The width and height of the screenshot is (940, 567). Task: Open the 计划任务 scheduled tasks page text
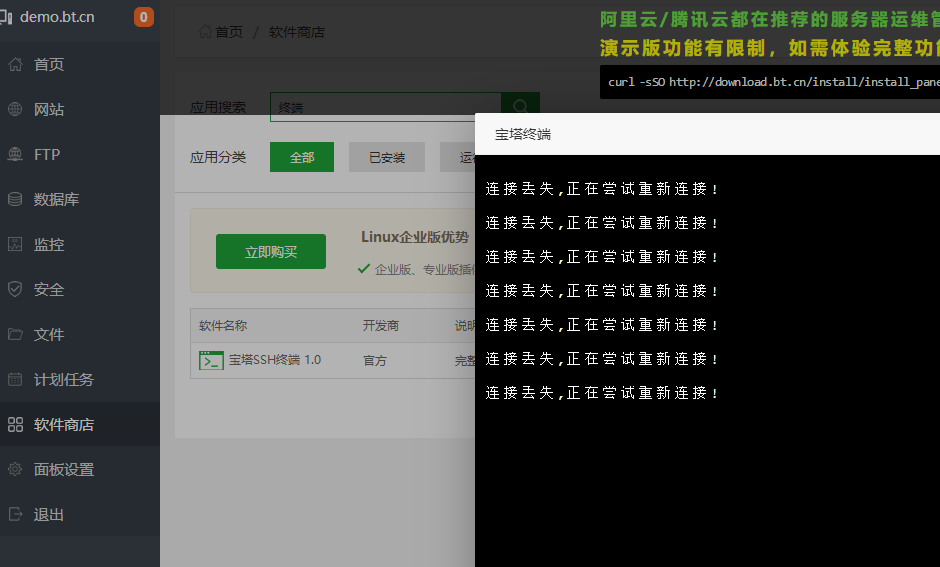[x=64, y=379]
